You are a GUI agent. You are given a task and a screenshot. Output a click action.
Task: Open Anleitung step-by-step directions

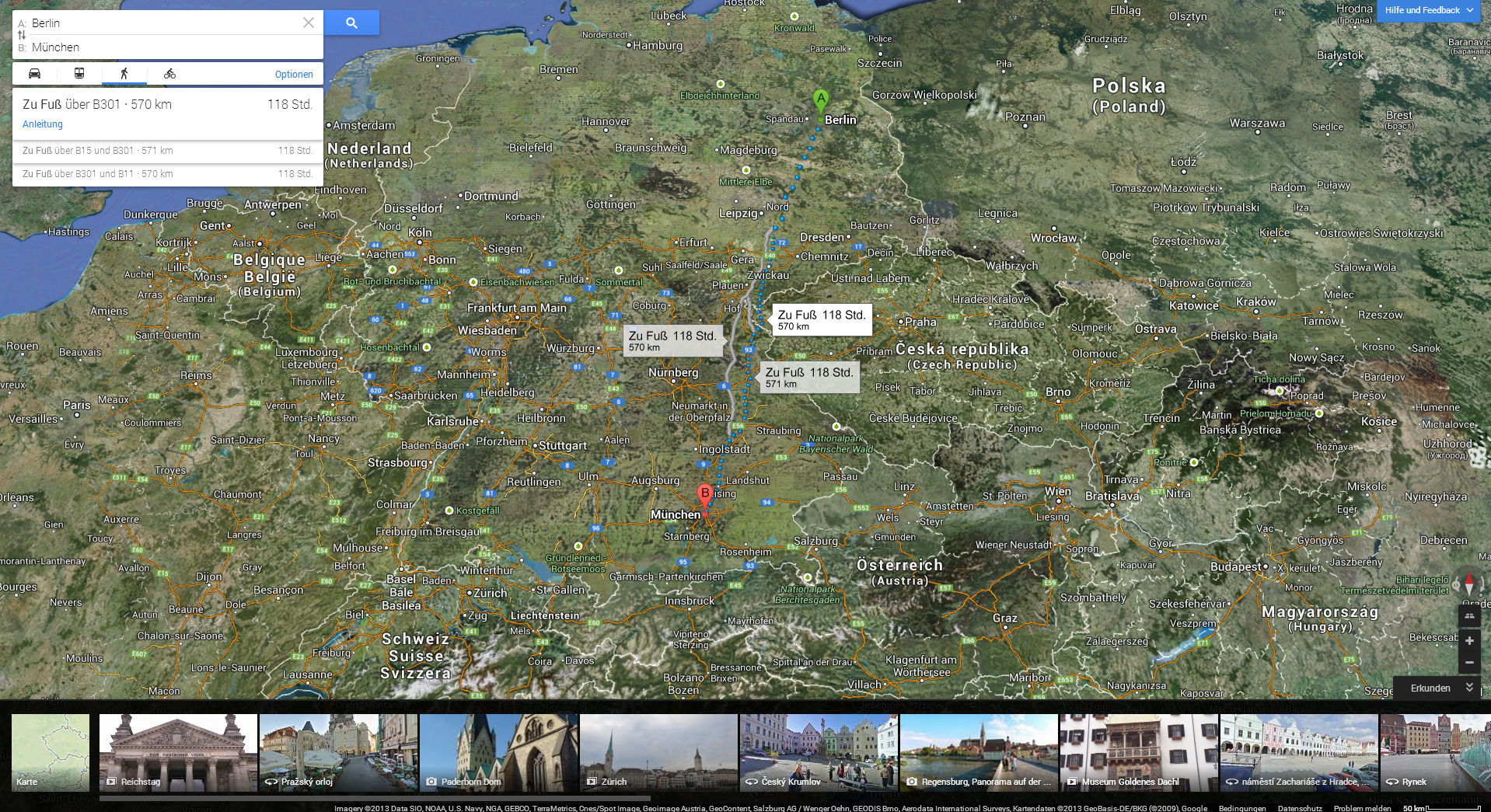43,124
